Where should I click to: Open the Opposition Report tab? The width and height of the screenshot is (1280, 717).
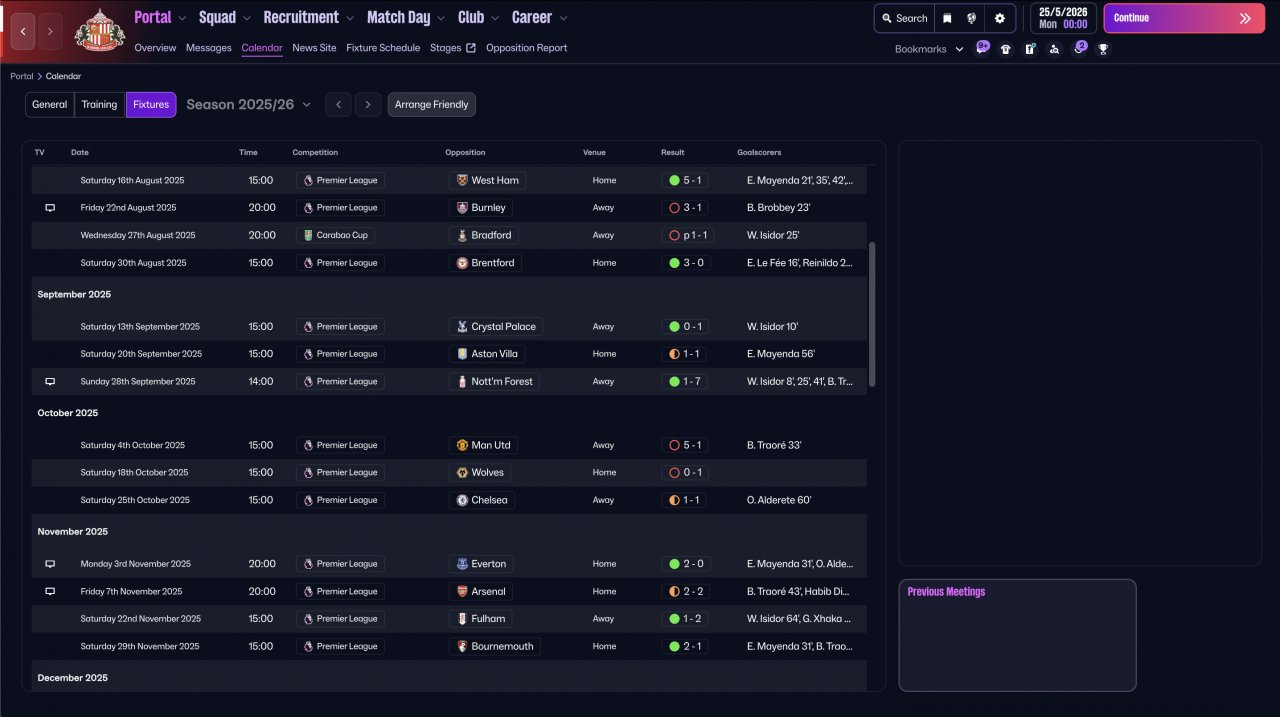click(526, 48)
